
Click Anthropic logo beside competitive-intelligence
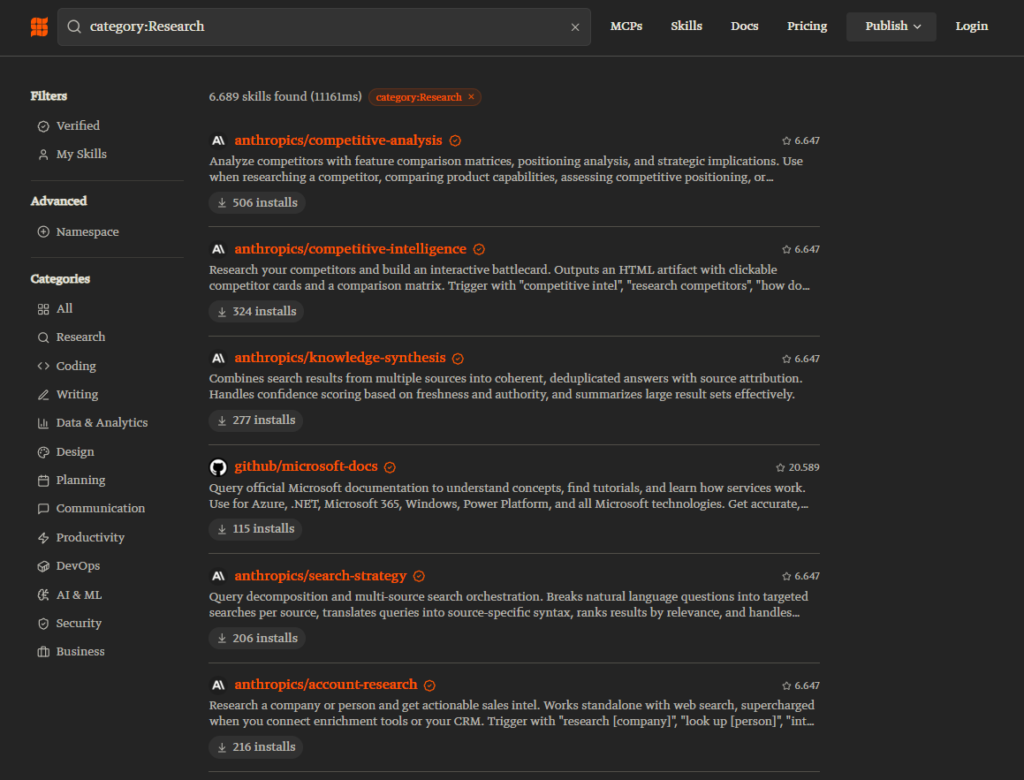(218, 249)
